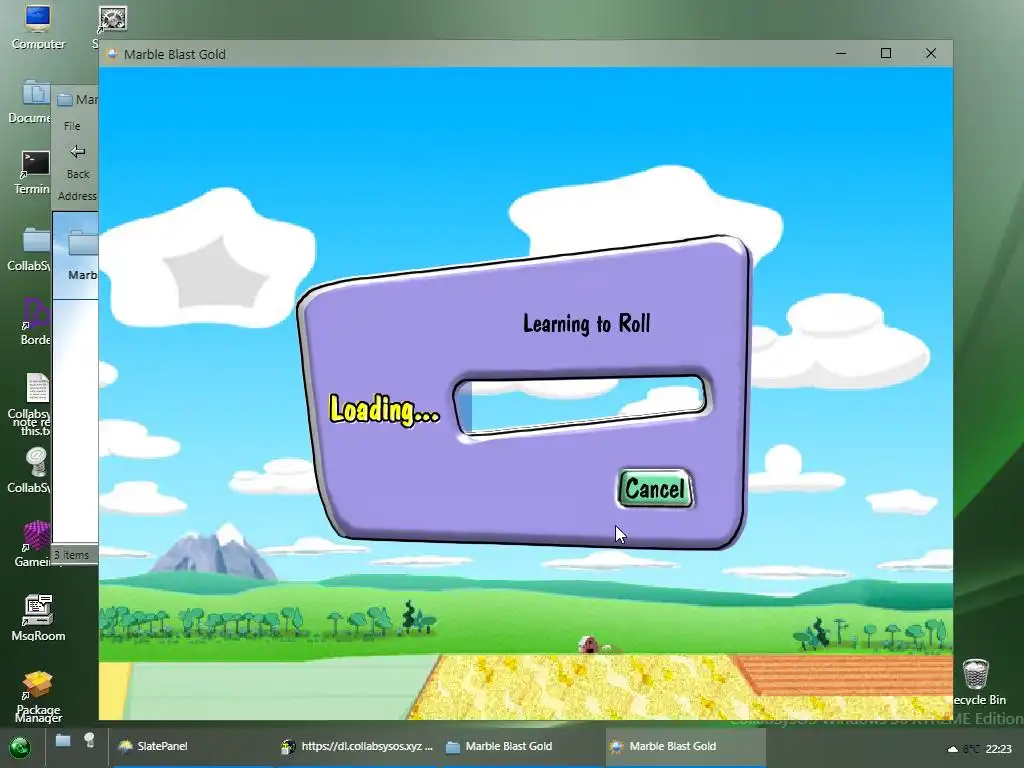Image resolution: width=1024 pixels, height=768 pixels.
Task: Switch to the SlatePanel taskbar item
Action: coord(193,746)
